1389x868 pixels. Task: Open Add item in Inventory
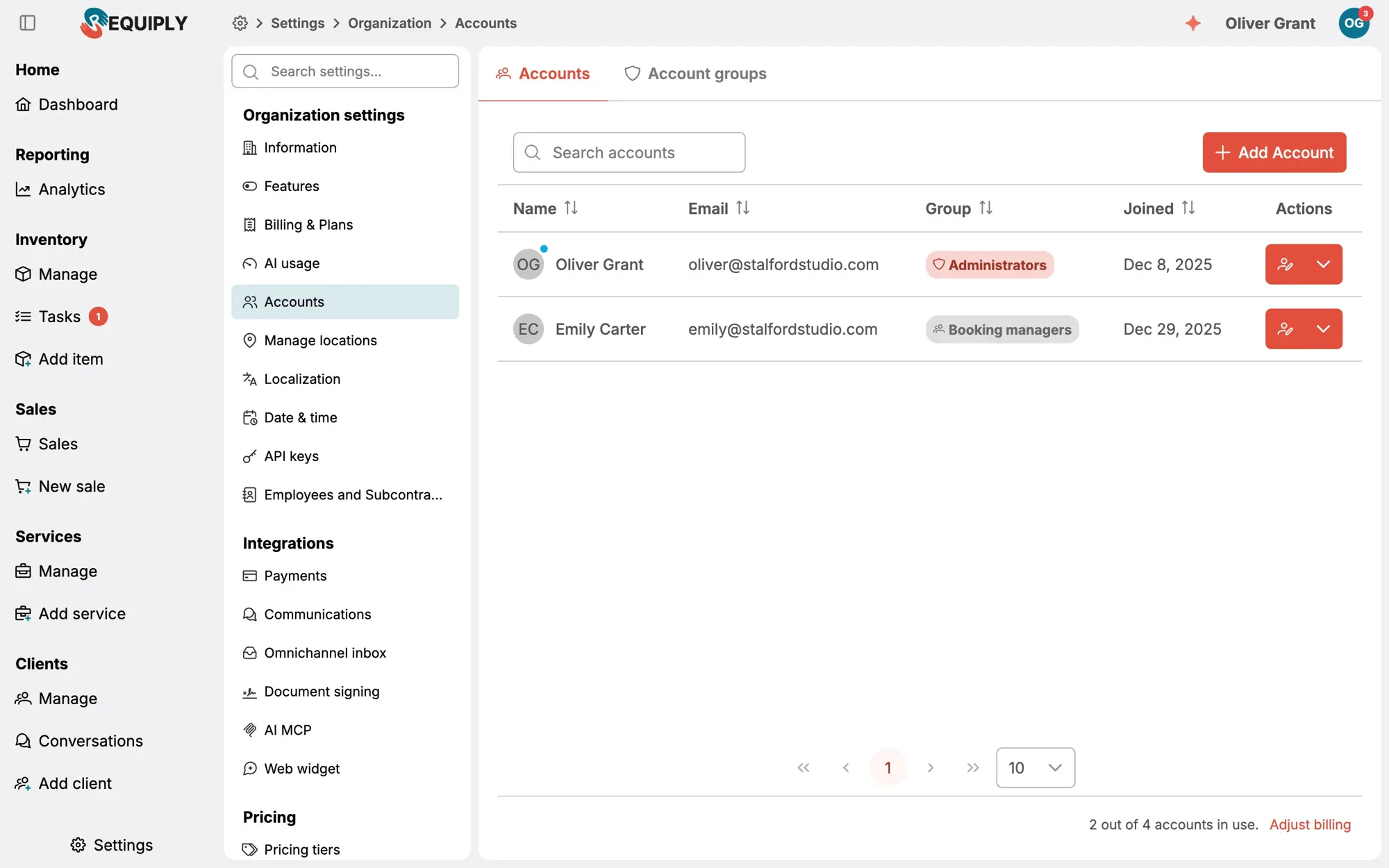coord(59,359)
